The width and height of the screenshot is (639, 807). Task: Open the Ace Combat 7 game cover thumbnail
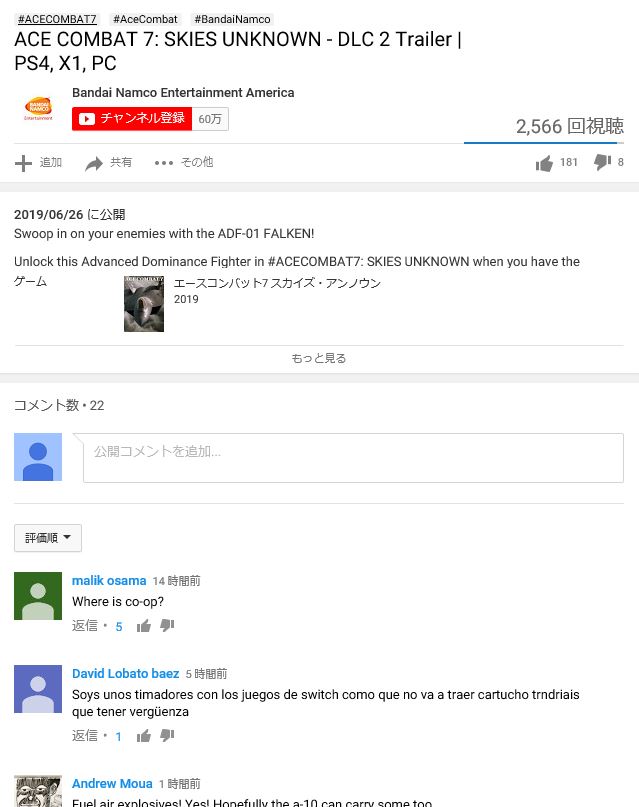(x=144, y=304)
